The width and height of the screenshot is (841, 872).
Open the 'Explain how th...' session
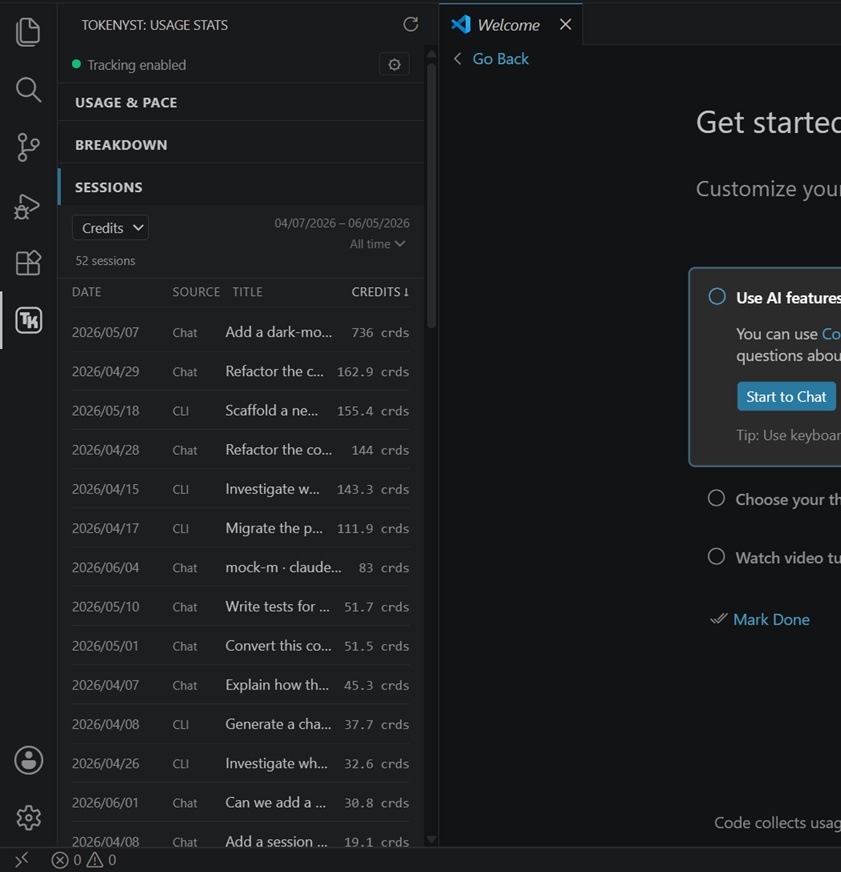click(x=240, y=685)
